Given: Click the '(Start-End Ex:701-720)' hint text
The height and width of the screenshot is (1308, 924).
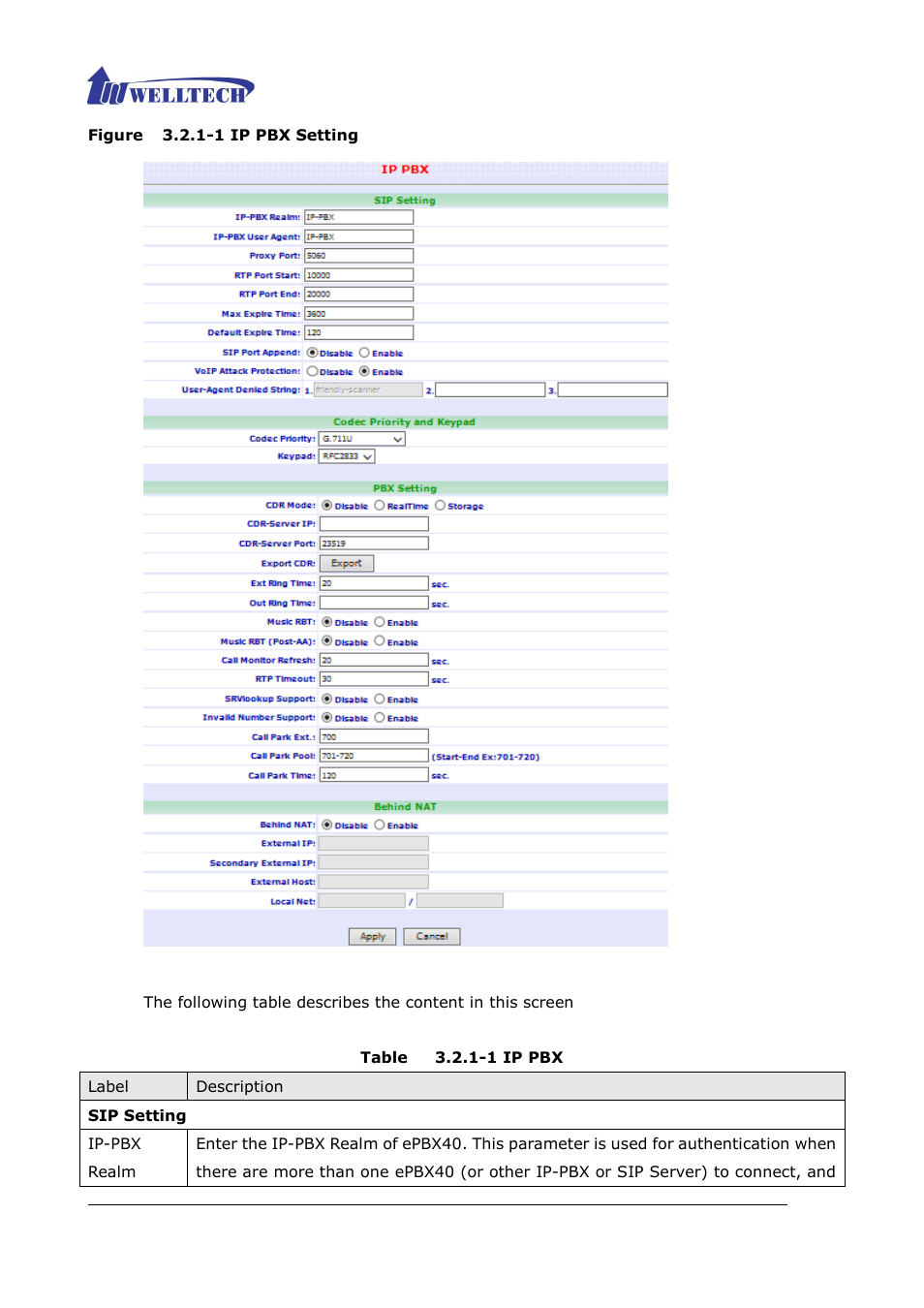Looking at the screenshot, I should point(485,757).
